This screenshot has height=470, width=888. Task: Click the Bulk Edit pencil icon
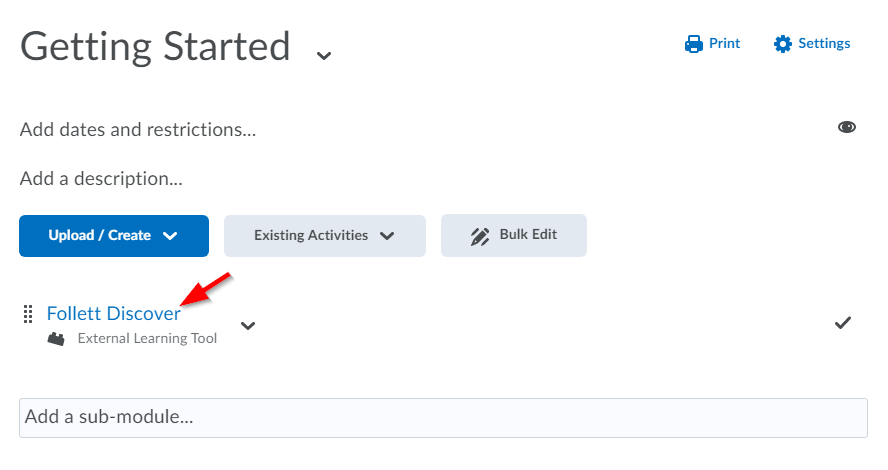(x=480, y=236)
